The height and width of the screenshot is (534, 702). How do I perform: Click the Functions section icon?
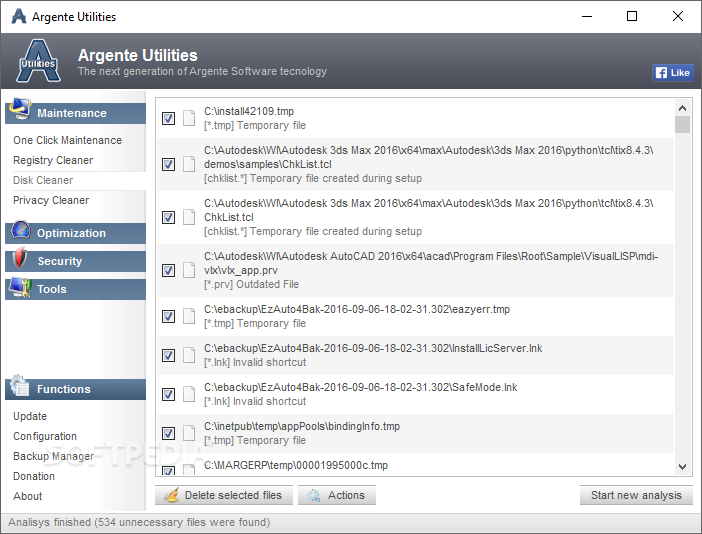point(20,385)
